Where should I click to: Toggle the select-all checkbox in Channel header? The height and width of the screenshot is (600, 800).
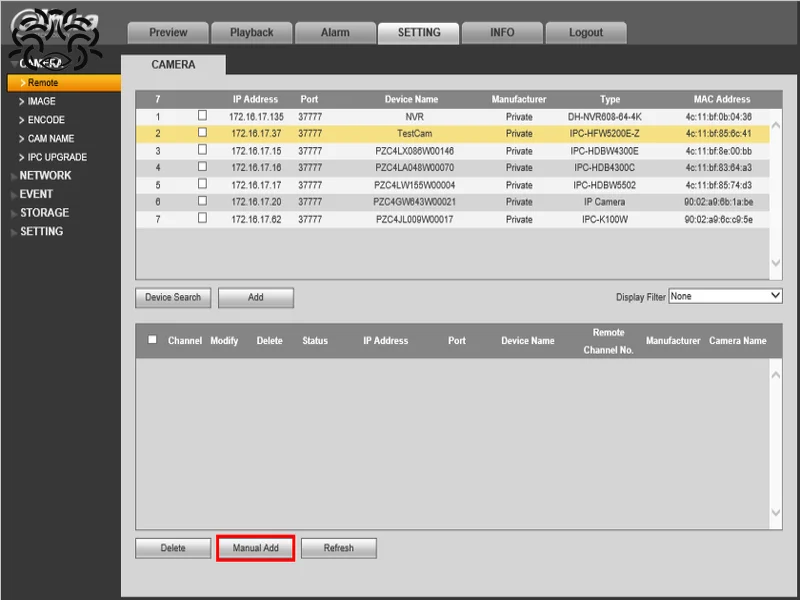(153, 340)
